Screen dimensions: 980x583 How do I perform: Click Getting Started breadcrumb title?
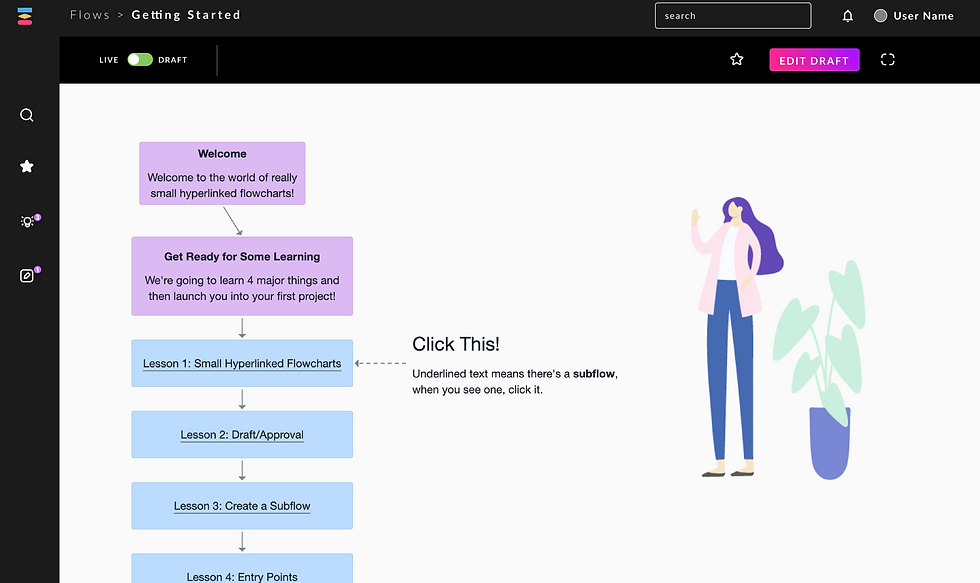tap(186, 15)
